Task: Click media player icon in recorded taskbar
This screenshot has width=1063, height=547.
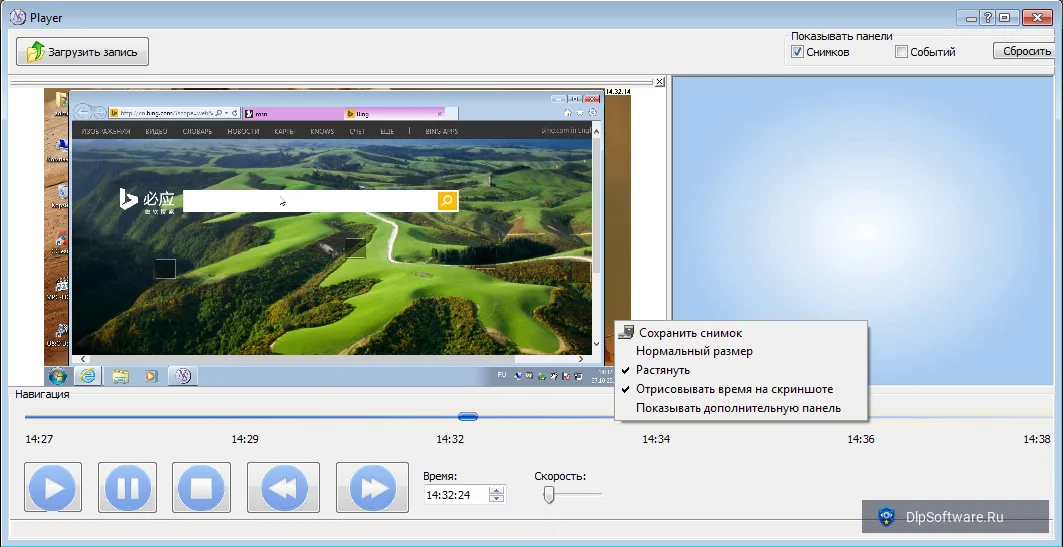Action: [x=151, y=376]
